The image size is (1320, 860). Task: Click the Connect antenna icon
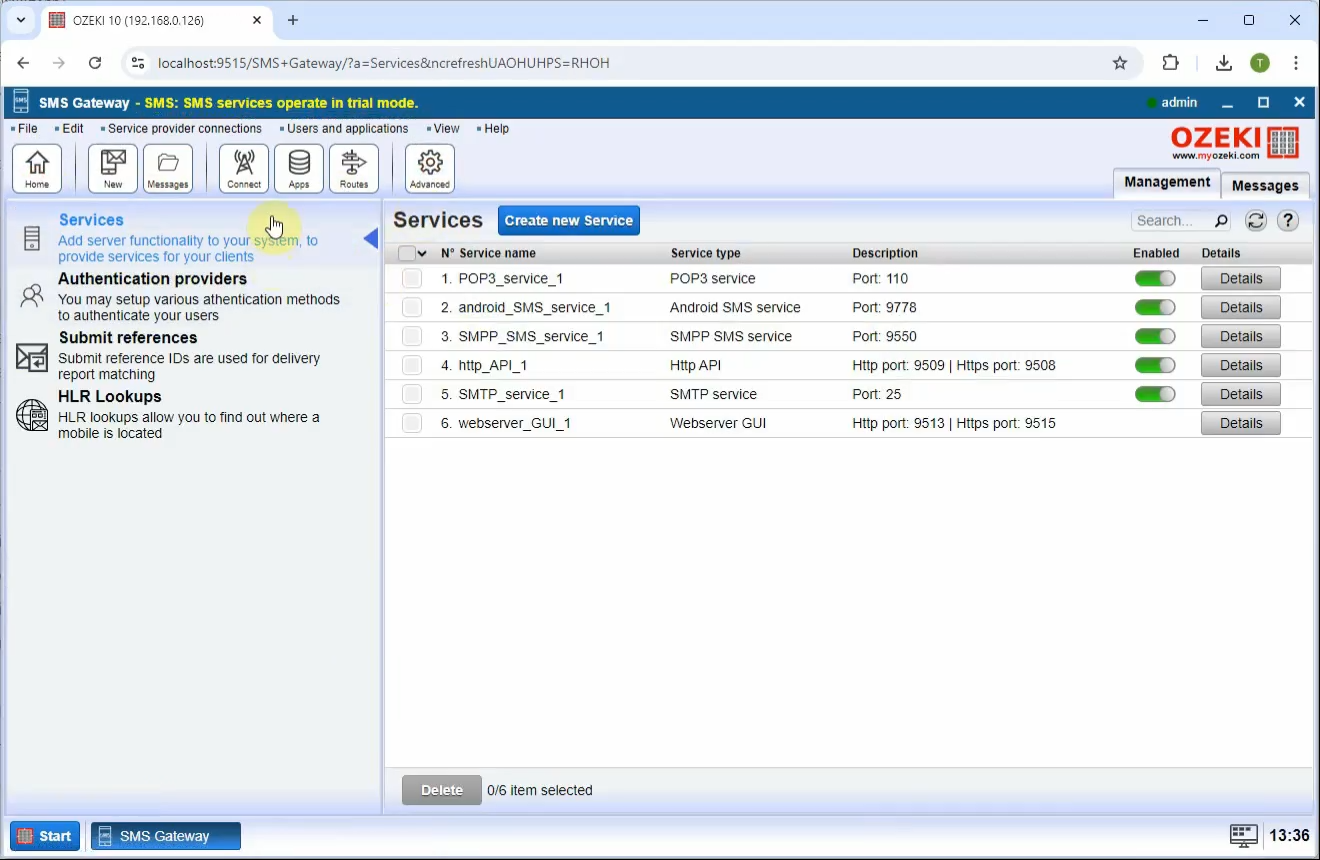244,168
